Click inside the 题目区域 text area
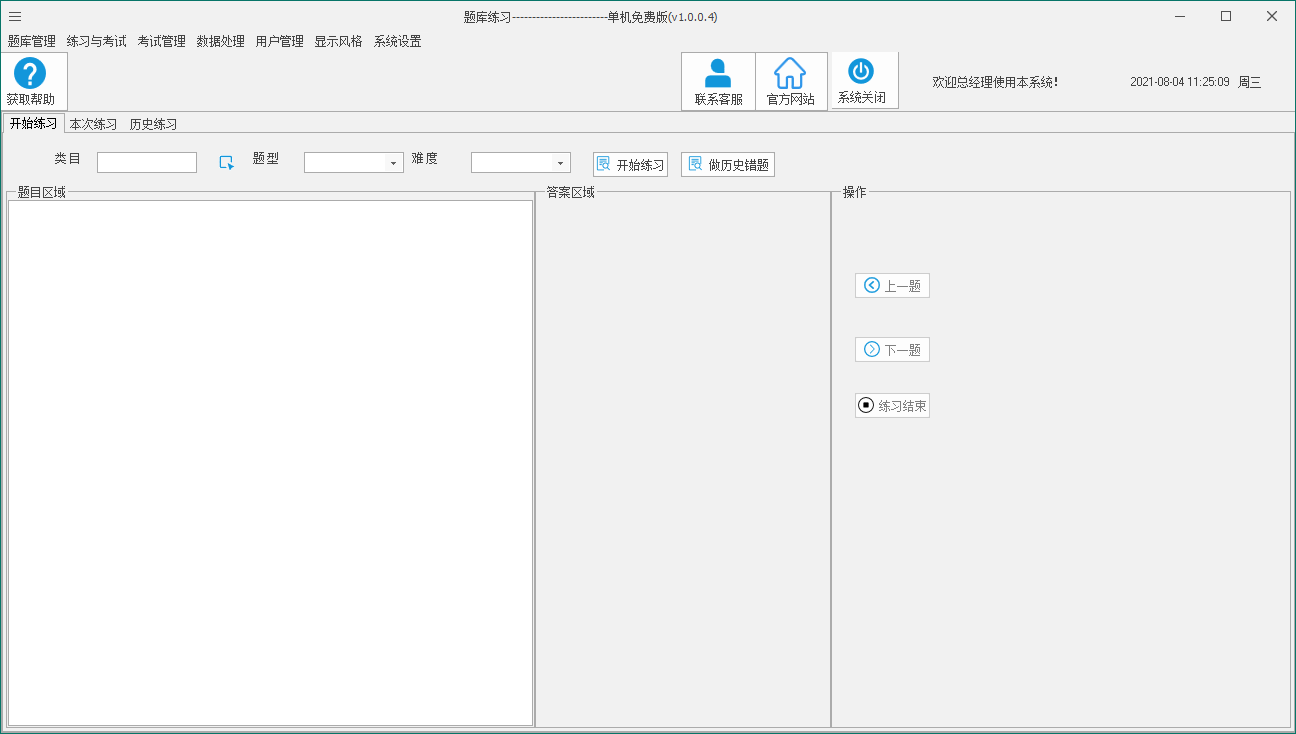 (x=270, y=463)
